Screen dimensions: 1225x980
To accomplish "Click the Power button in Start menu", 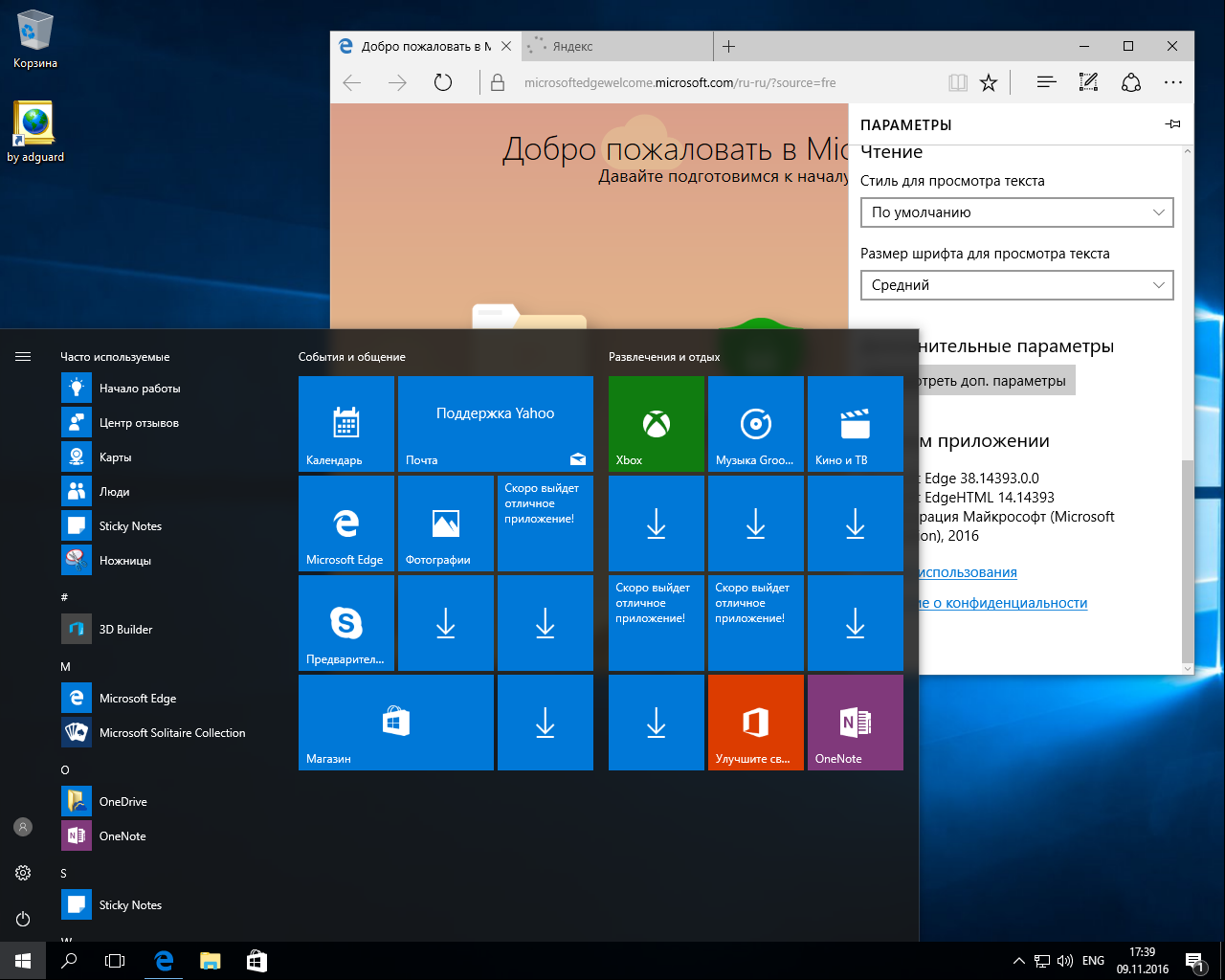I will (x=23, y=919).
